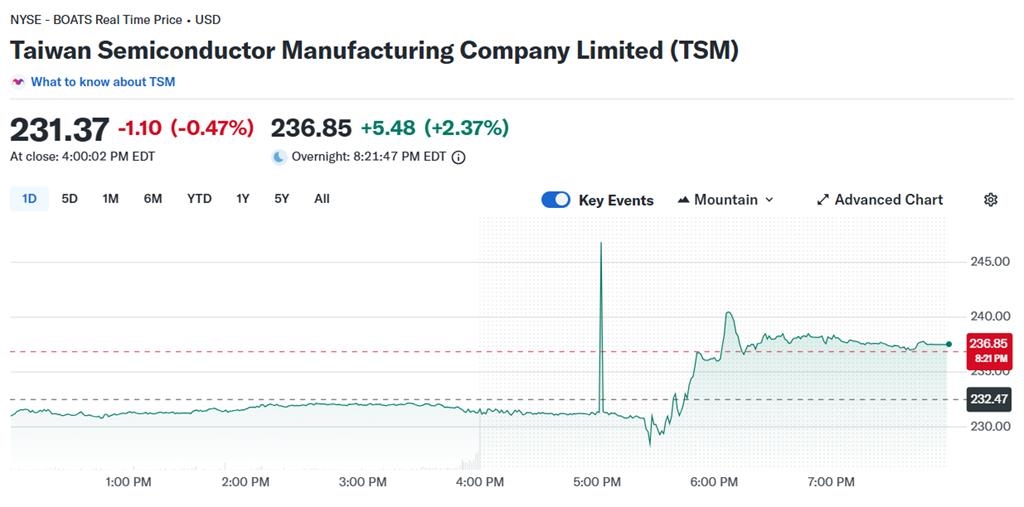This screenshot has width=1024, height=507.
Task: Click the sparkle icon before TSM summary
Action: [x=18, y=82]
